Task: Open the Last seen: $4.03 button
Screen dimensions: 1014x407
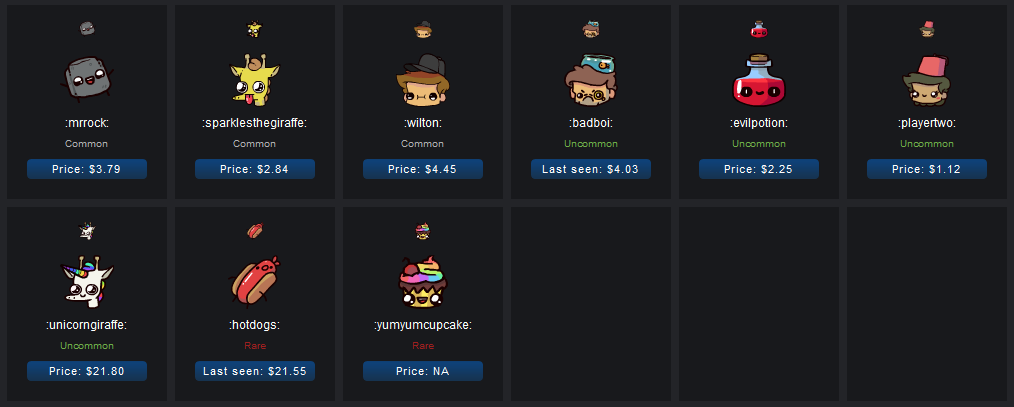Action: 590,169
